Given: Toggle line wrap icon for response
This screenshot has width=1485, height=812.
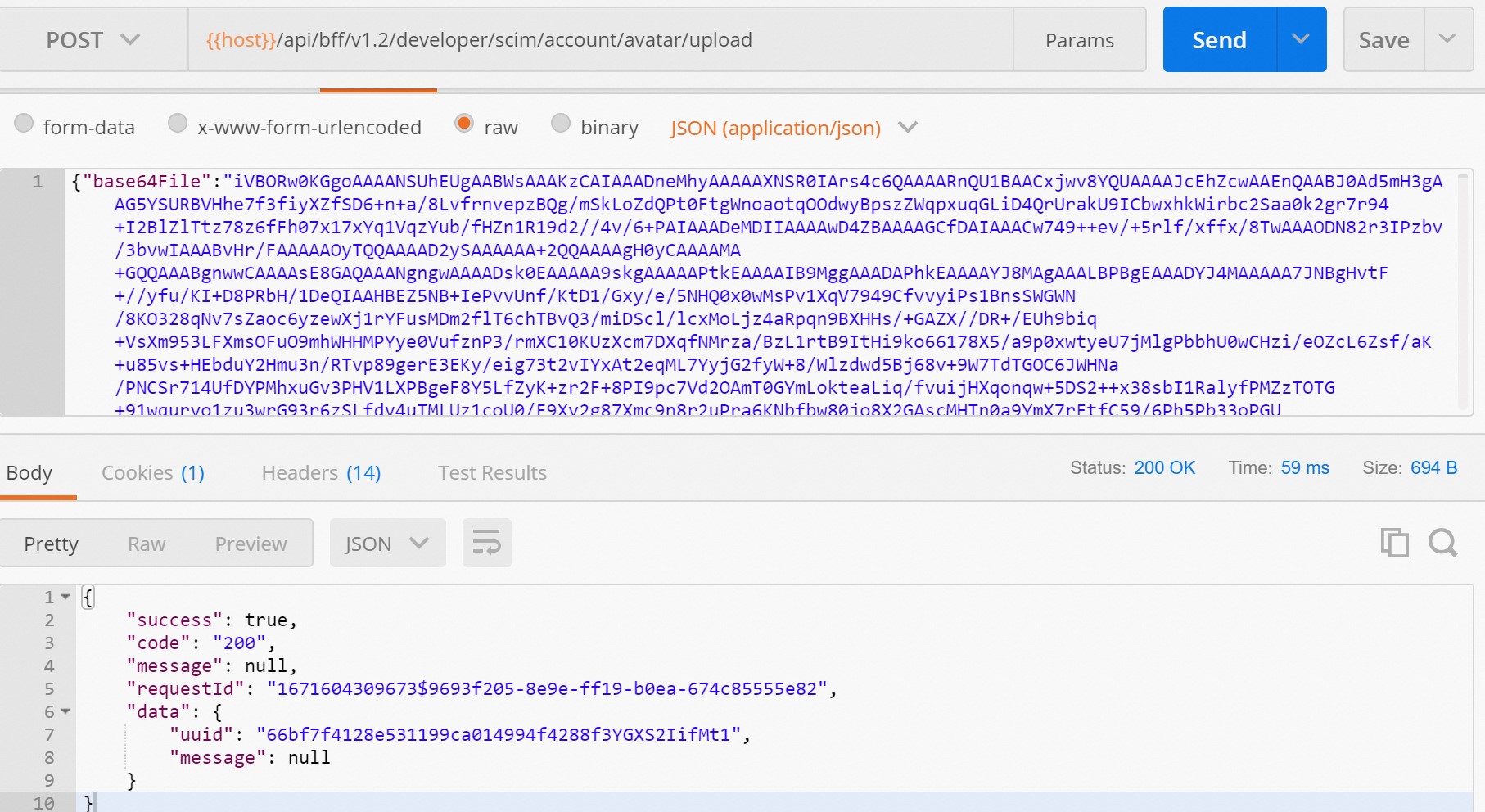Looking at the screenshot, I should tap(486, 543).
